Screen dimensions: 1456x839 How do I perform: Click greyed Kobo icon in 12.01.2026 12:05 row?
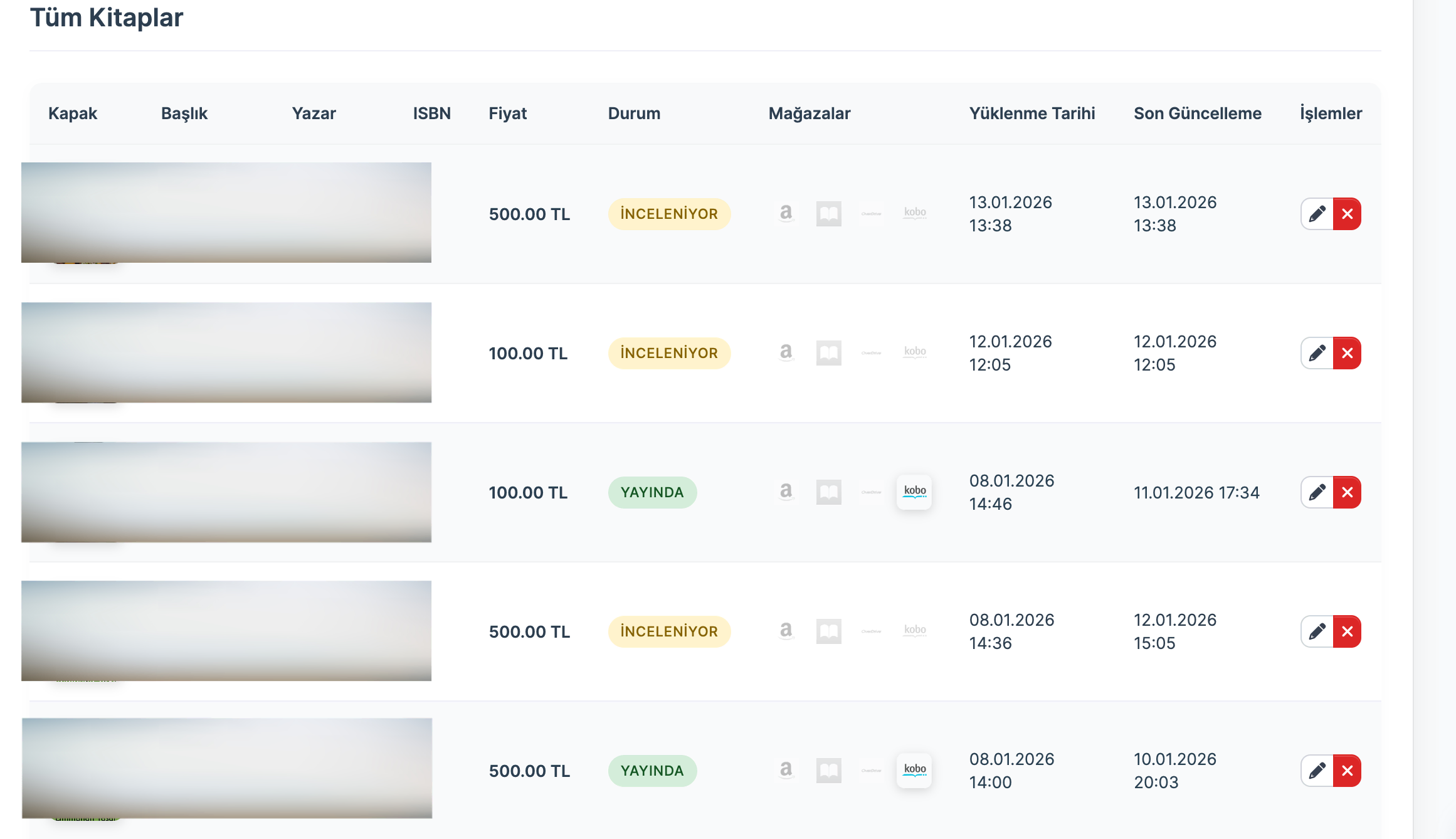coord(915,352)
